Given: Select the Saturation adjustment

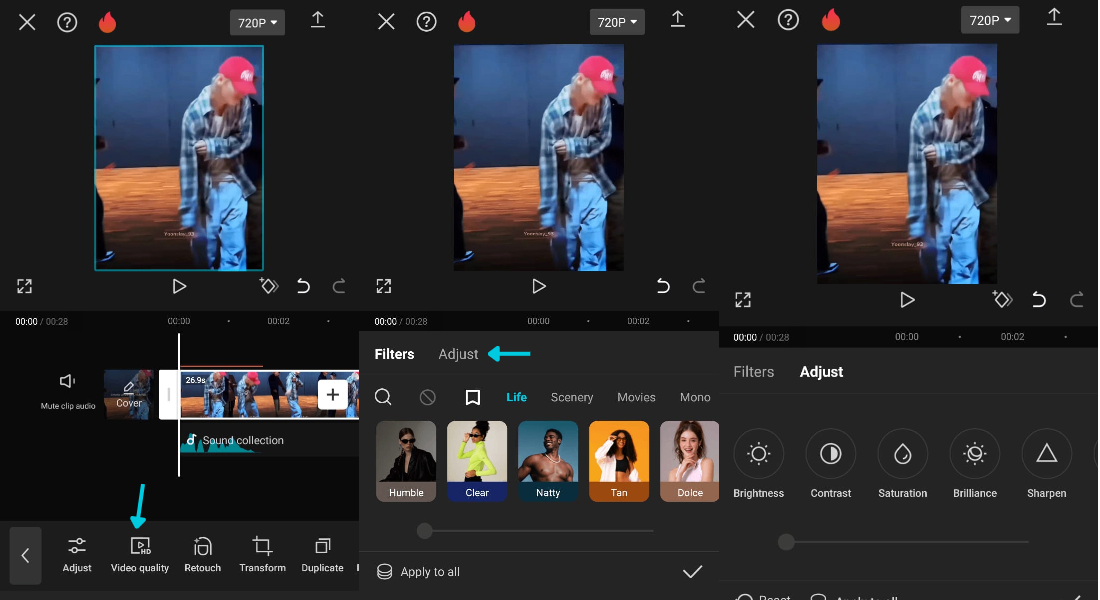Looking at the screenshot, I should (902, 464).
